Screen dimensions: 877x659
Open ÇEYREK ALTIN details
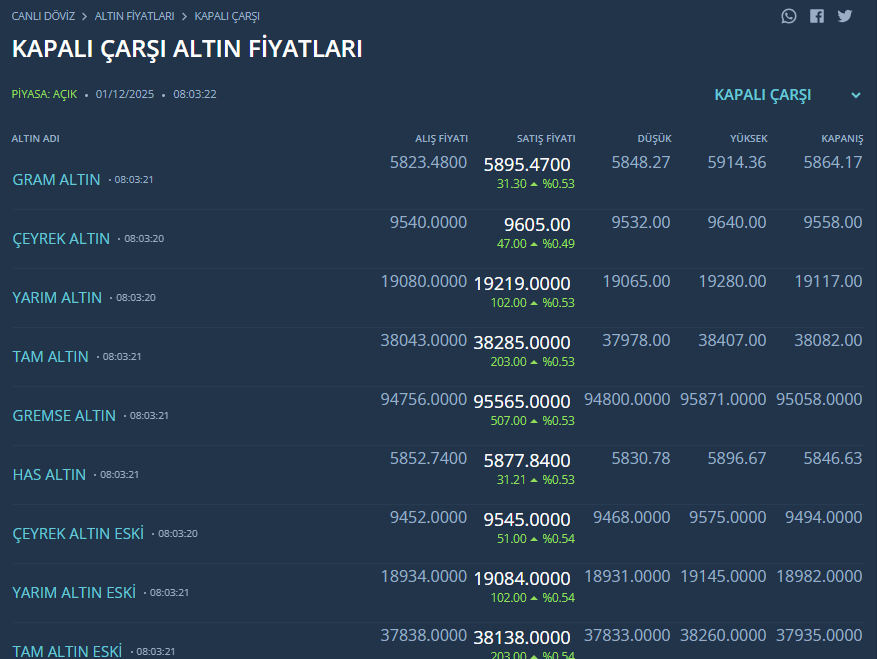tap(61, 239)
